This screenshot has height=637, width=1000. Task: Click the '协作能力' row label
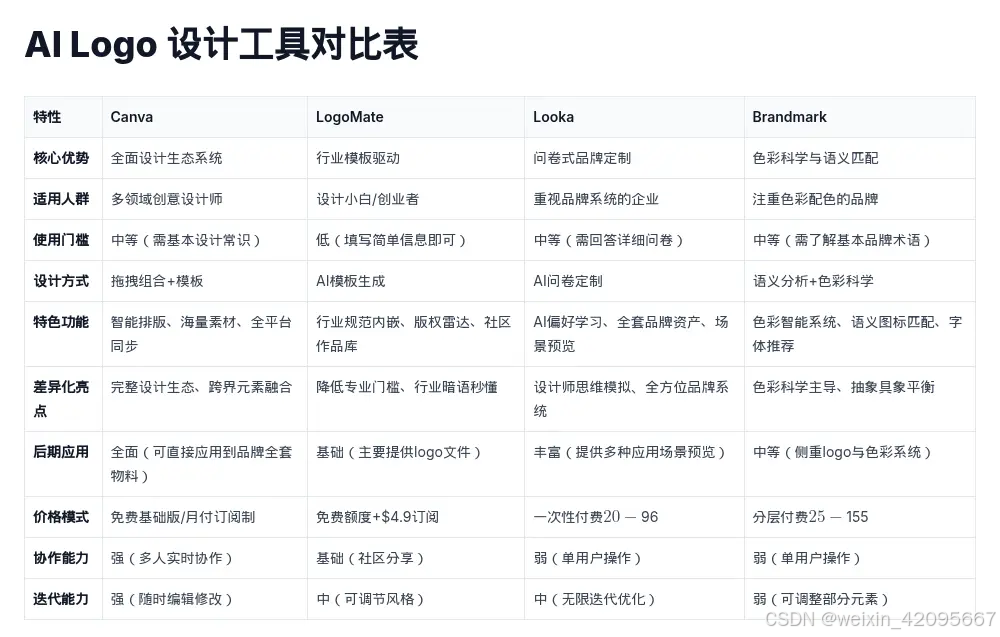coord(61,558)
